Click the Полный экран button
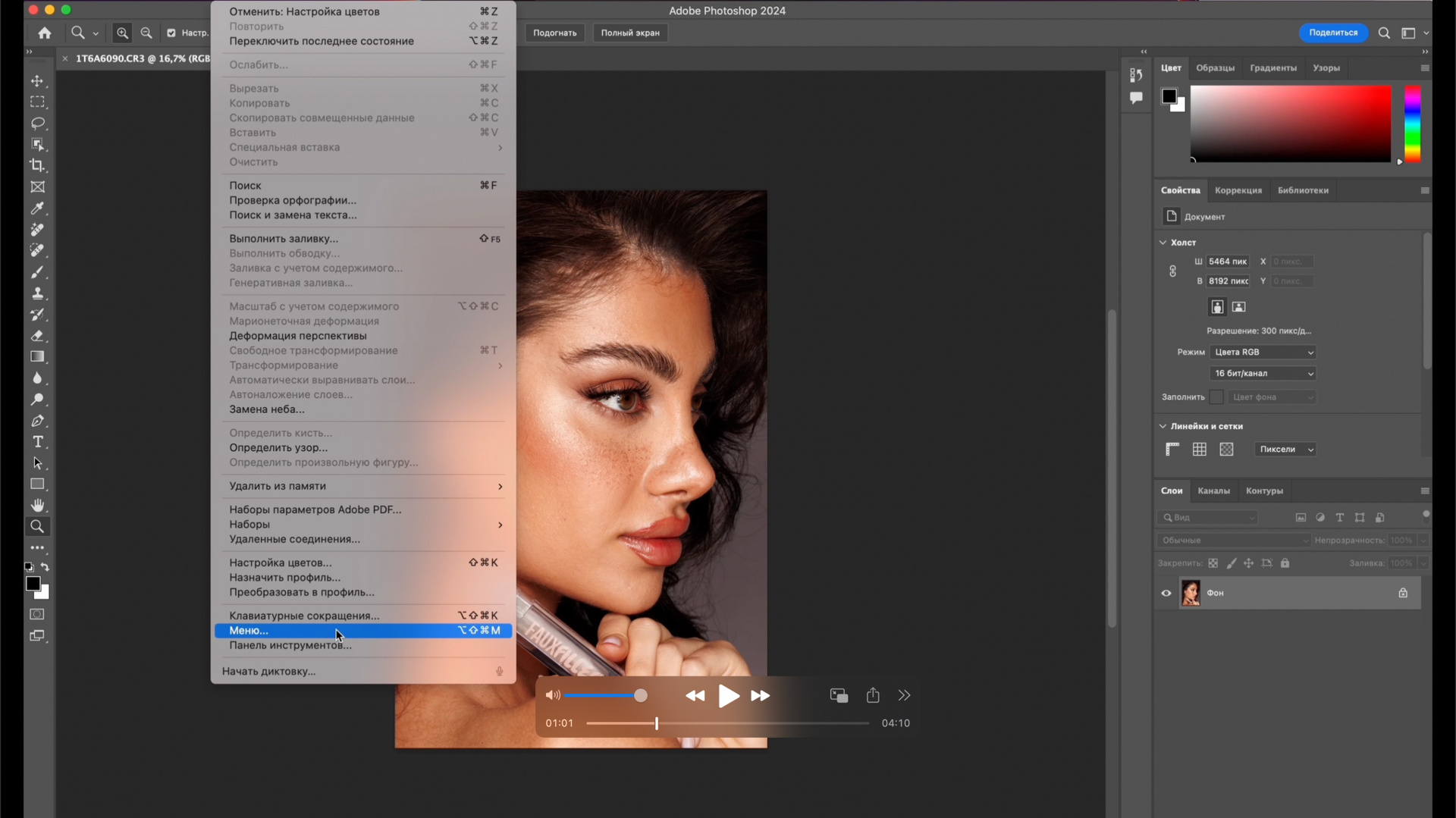The width and height of the screenshot is (1456, 818). point(629,33)
